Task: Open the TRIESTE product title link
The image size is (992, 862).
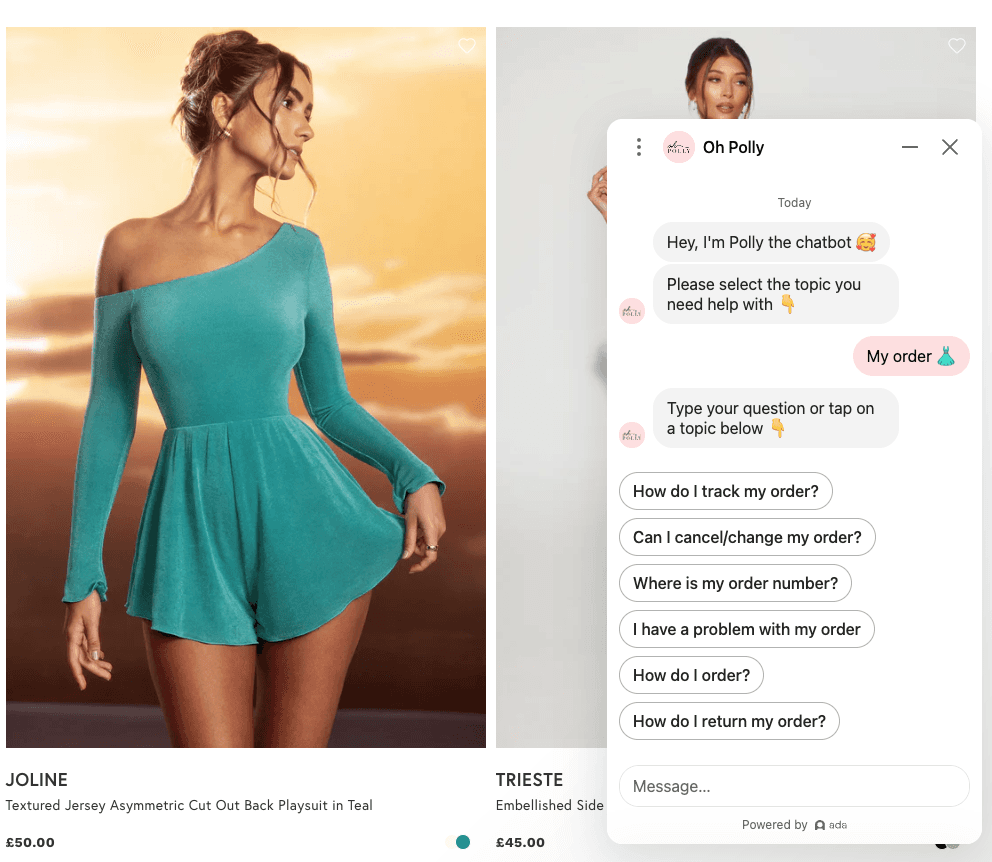Action: [x=530, y=780]
